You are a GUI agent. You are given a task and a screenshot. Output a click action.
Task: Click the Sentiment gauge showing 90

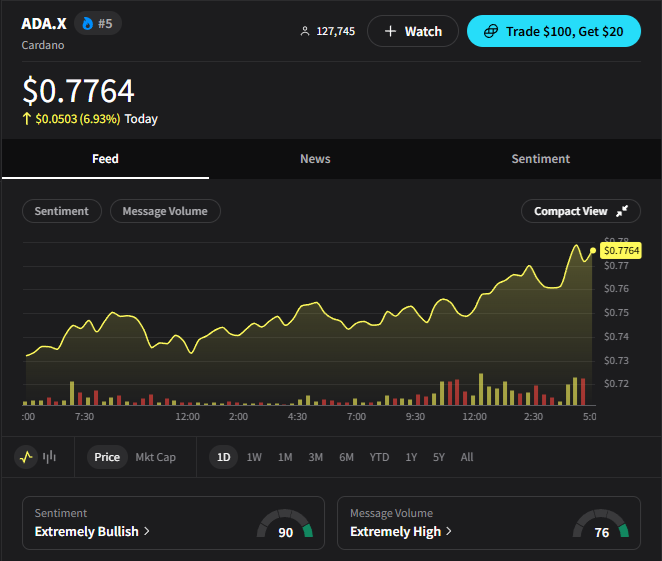click(x=285, y=523)
